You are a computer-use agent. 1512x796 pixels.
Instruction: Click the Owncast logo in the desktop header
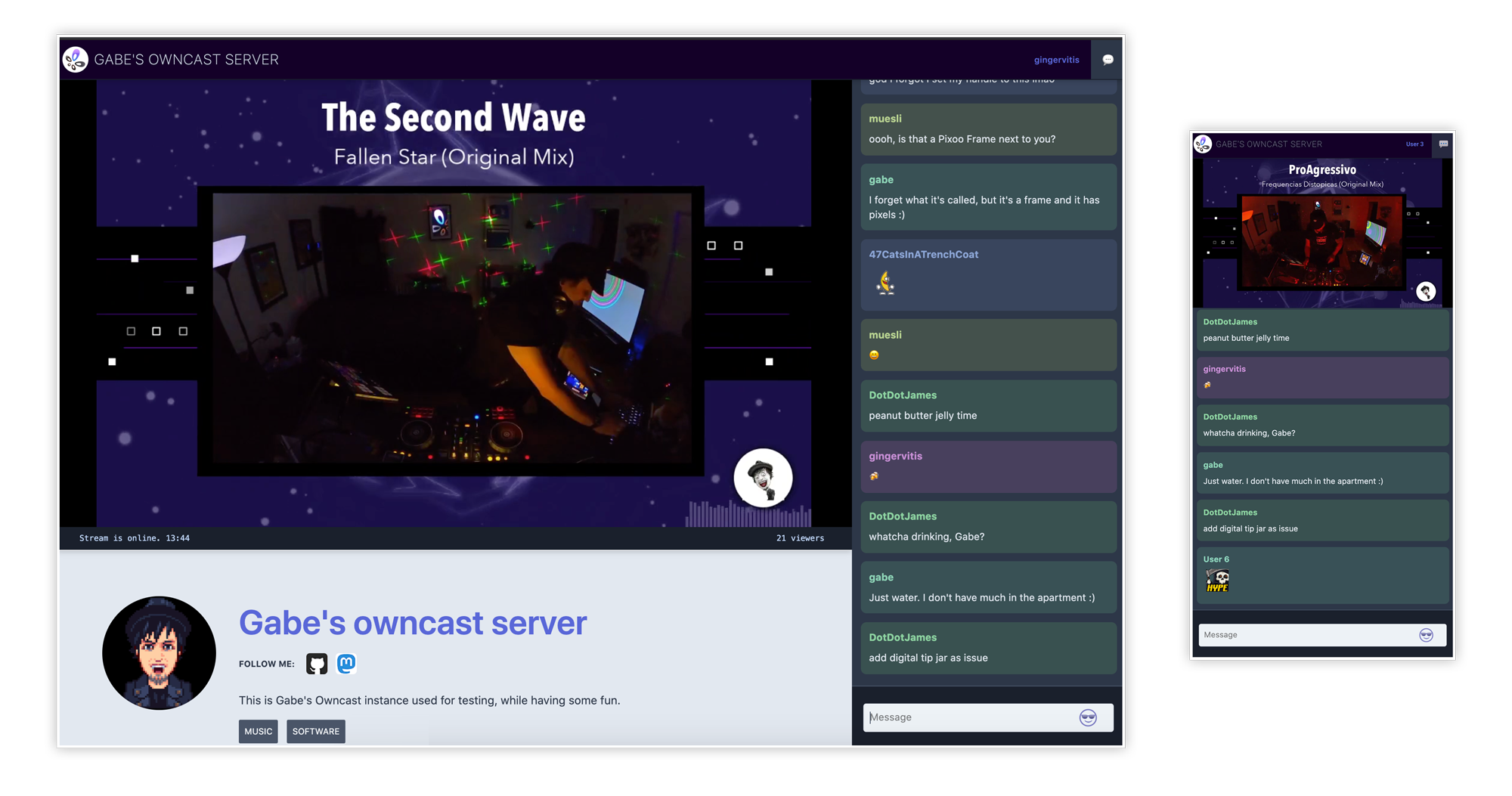click(x=74, y=59)
